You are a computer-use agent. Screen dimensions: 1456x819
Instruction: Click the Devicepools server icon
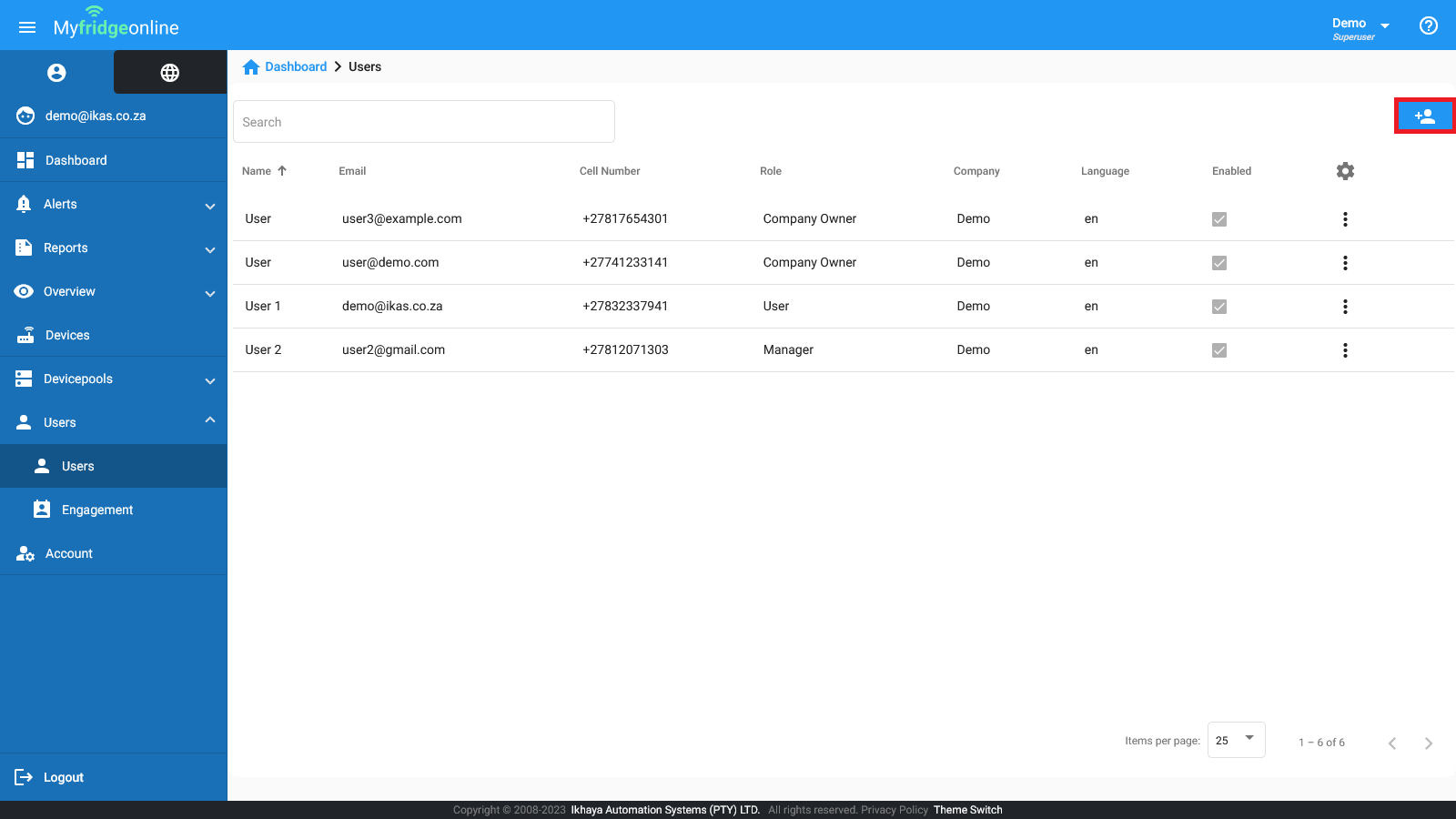click(24, 379)
